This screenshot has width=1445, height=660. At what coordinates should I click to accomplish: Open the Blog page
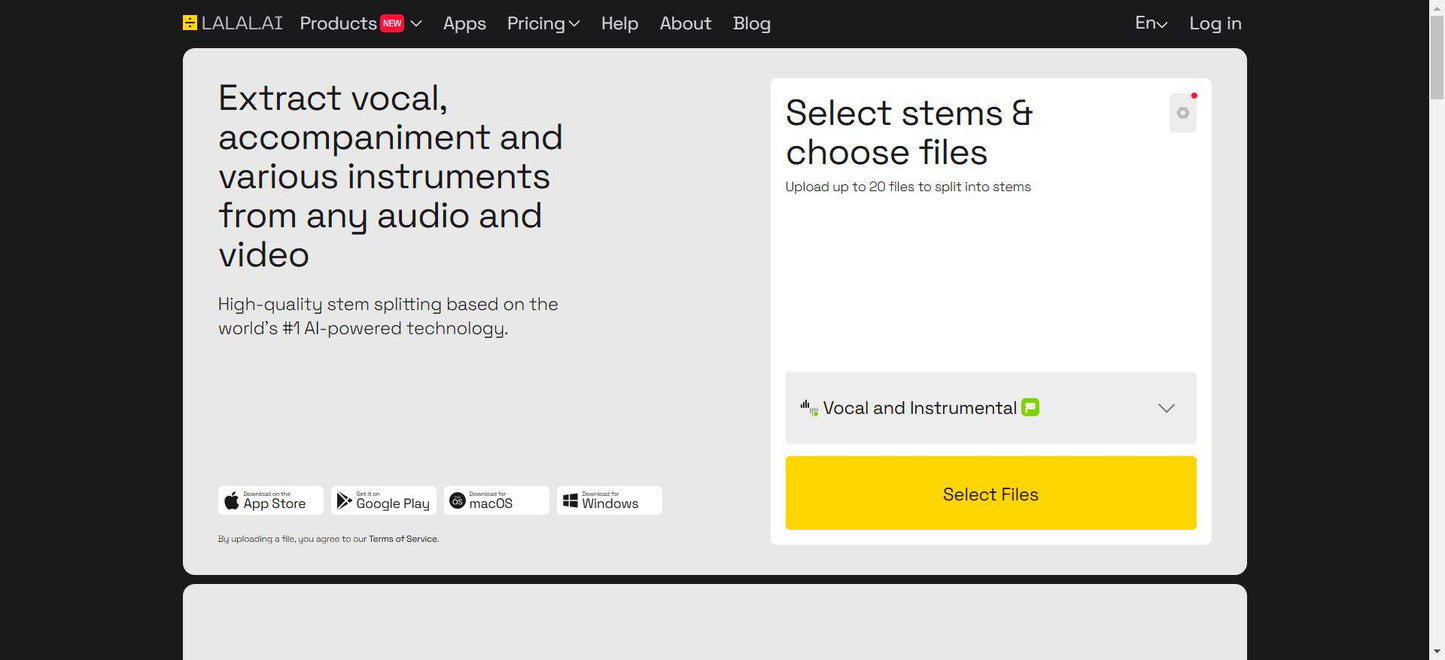click(x=751, y=23)
